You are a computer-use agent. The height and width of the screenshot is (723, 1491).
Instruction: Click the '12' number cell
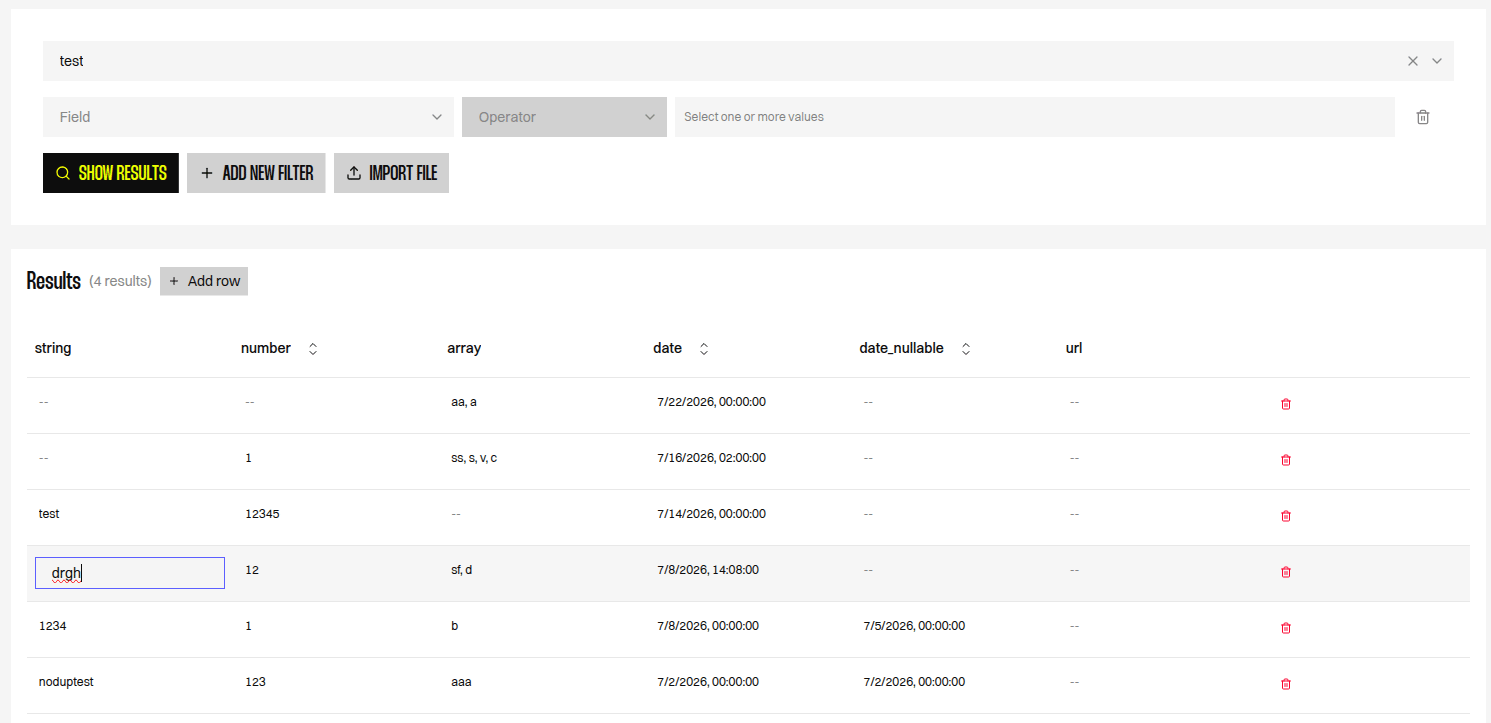click(252, 570)
